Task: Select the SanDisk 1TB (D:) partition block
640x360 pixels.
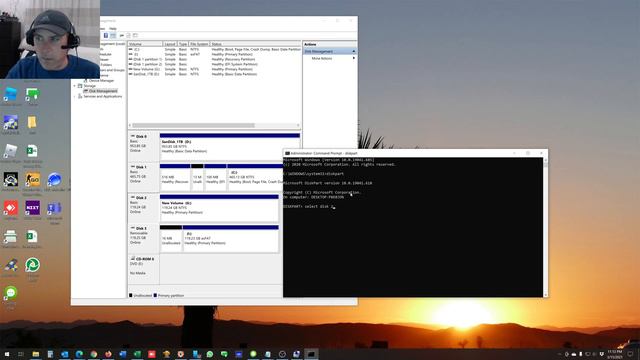Action: pos(230,147)
